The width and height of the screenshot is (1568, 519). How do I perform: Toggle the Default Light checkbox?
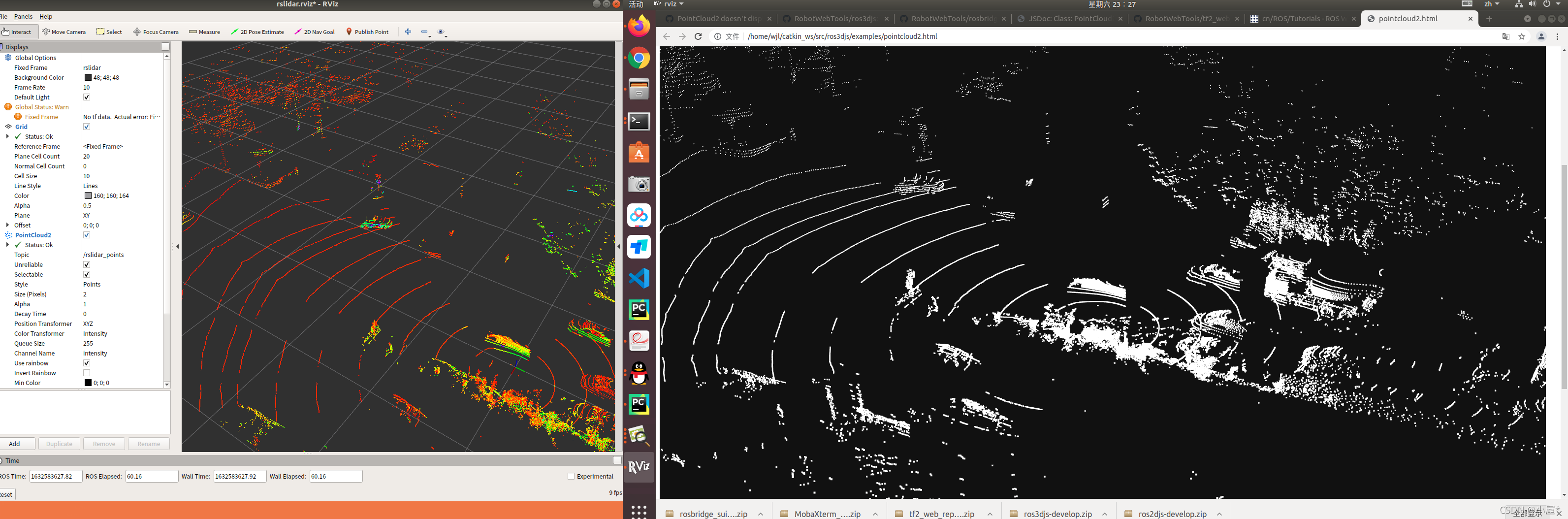87,97
